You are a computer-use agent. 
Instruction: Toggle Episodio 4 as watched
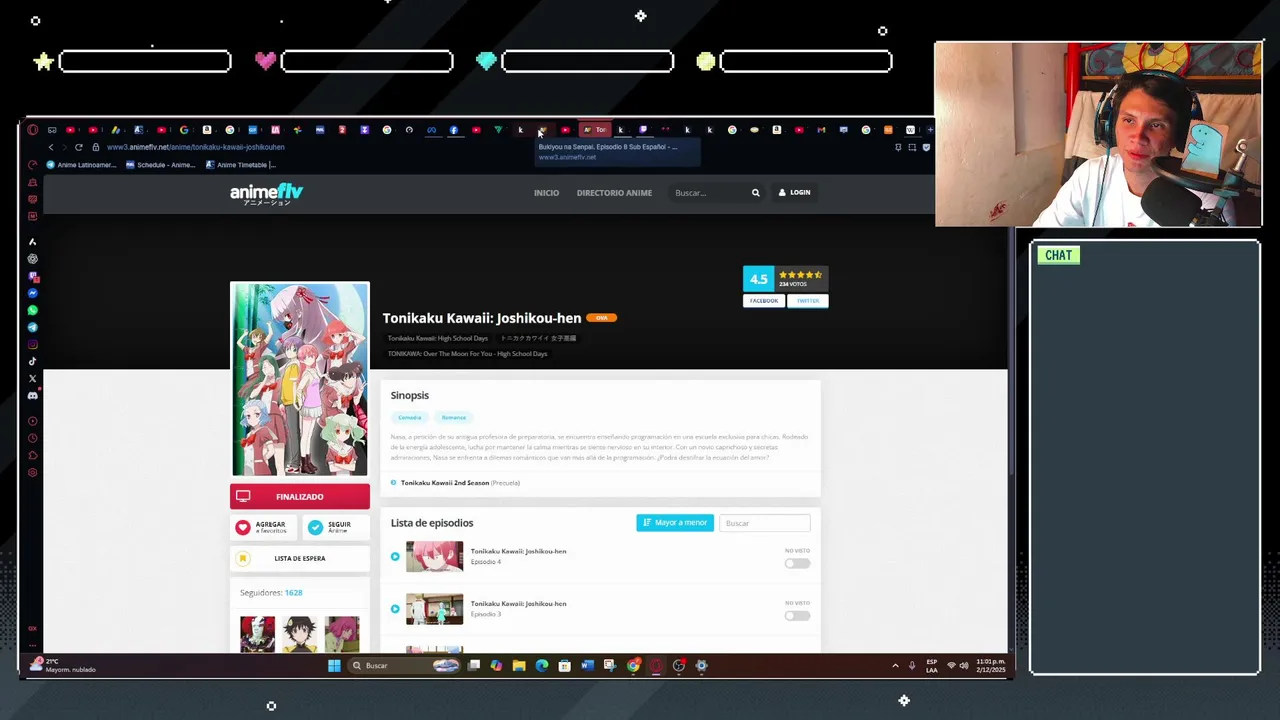point(797,563)
